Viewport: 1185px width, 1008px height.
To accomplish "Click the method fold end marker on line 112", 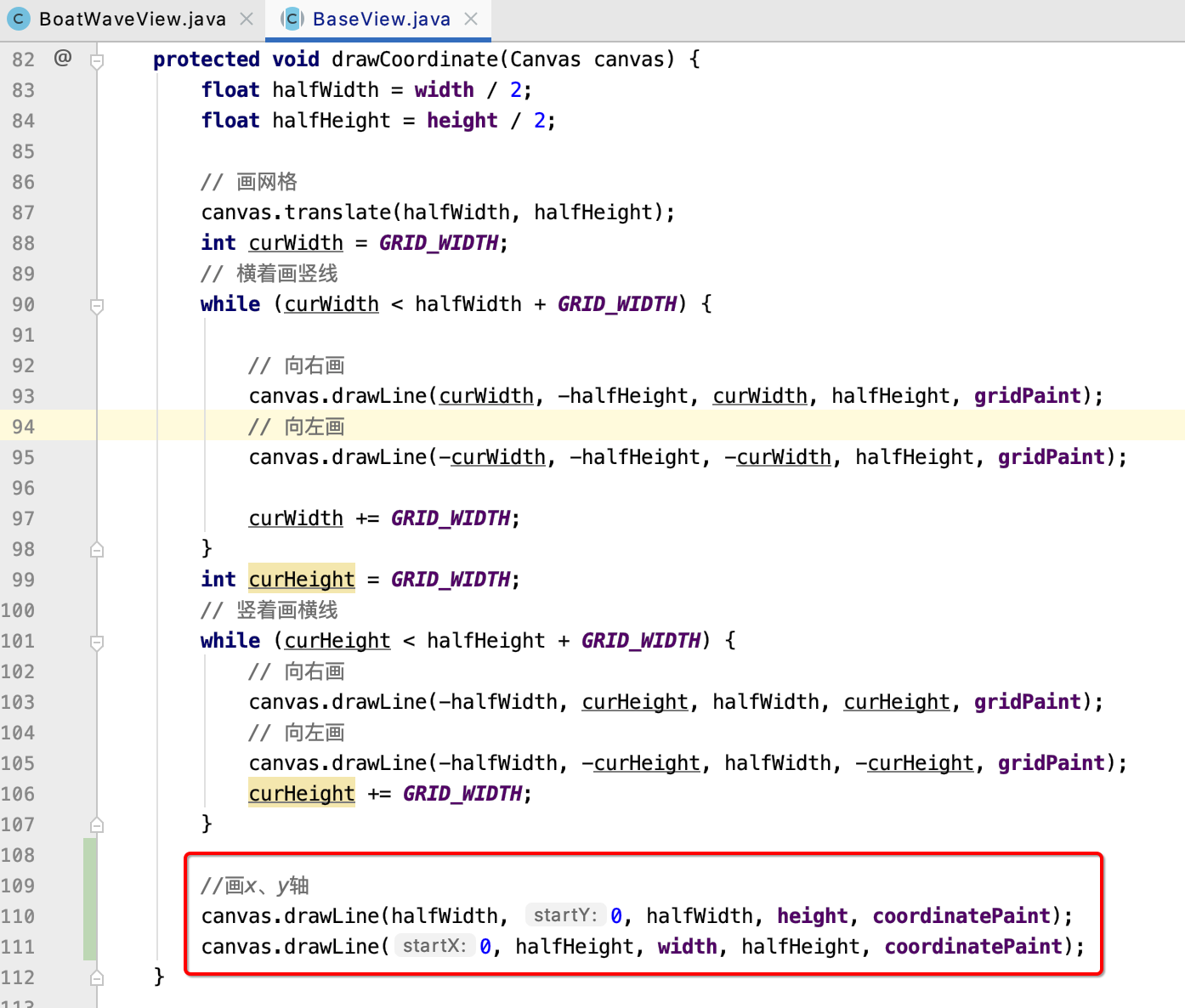I will coord(97,978).
